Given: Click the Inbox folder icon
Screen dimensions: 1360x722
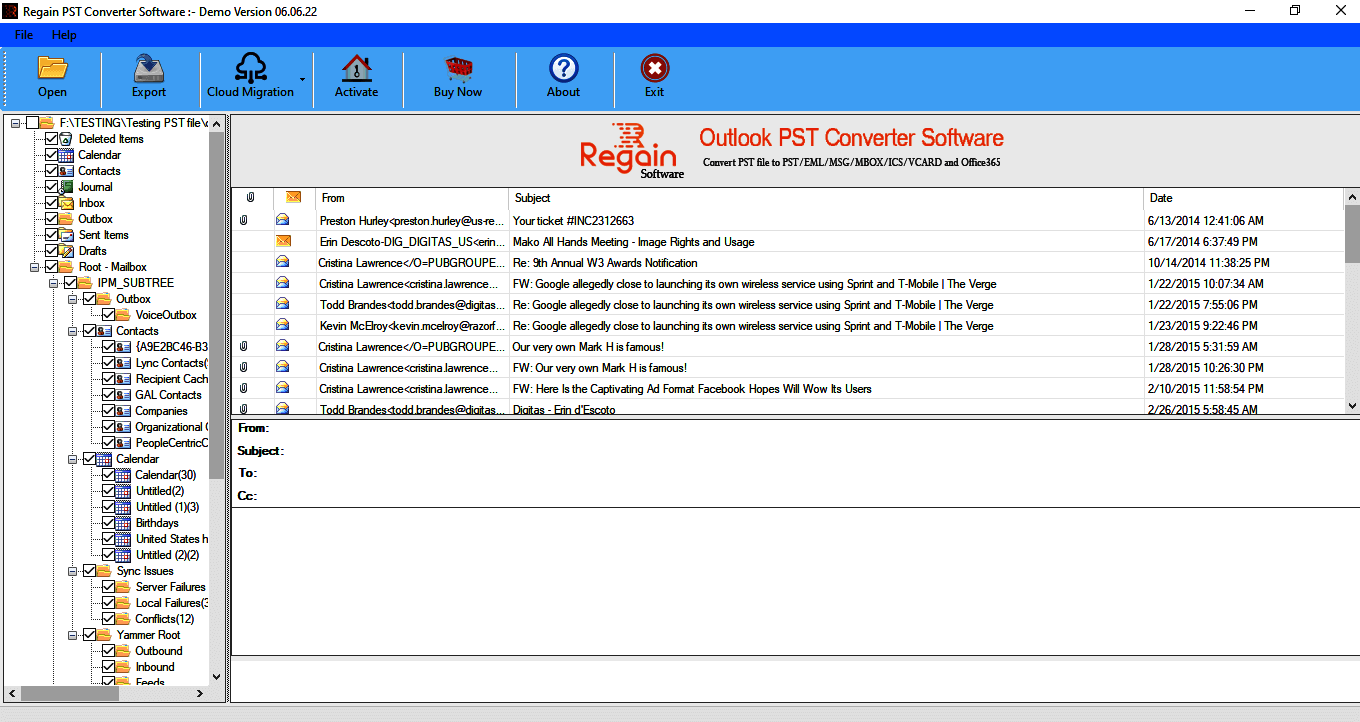Looking at the screenshot, I should click(x=67, y=203).
